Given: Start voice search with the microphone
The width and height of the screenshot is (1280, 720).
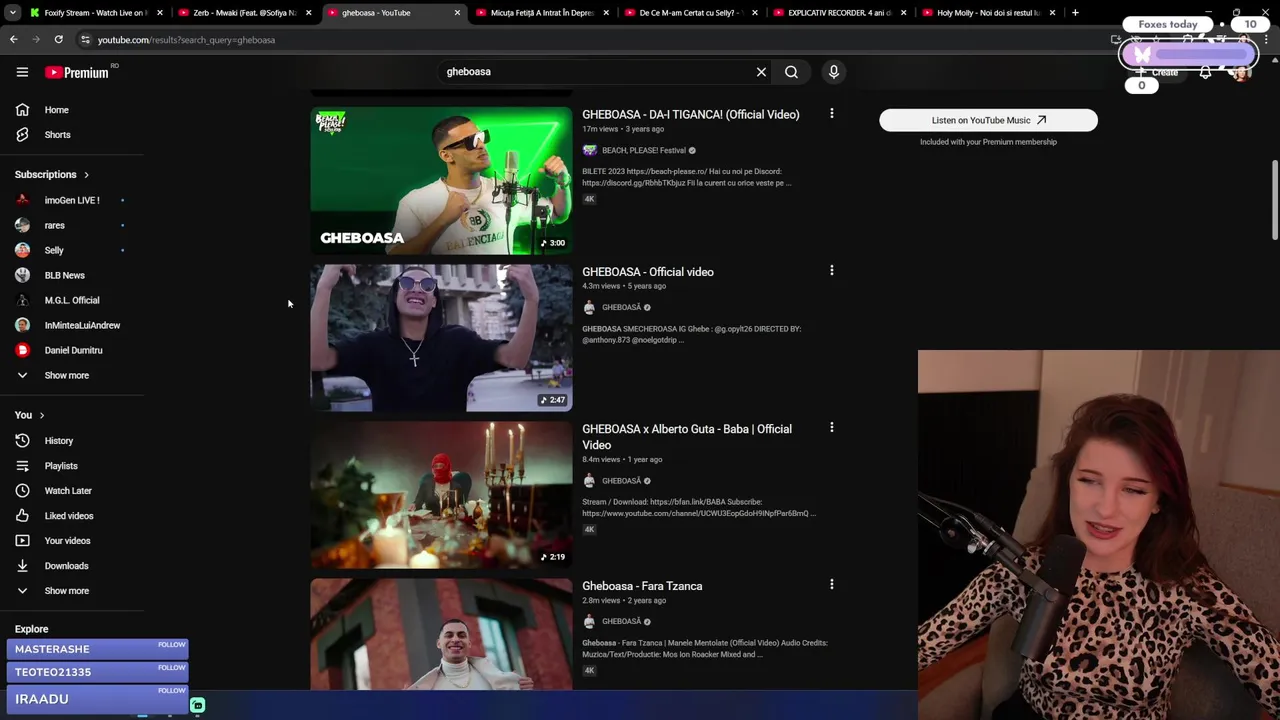Looking at the screenshot, I should coord(833,72).
